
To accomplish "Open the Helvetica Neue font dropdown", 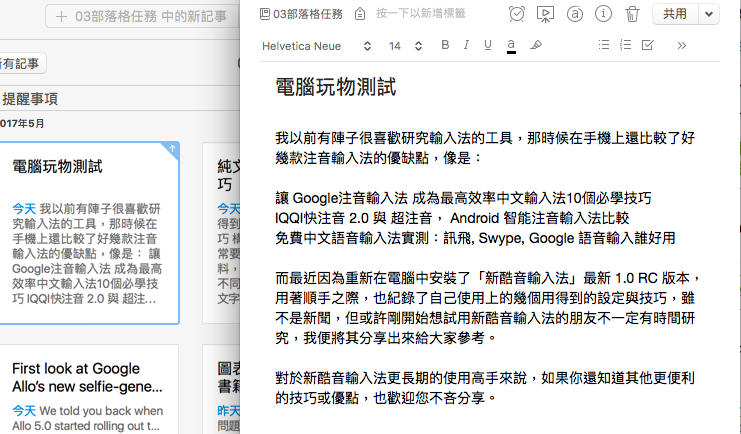I will tap(317, 46).
